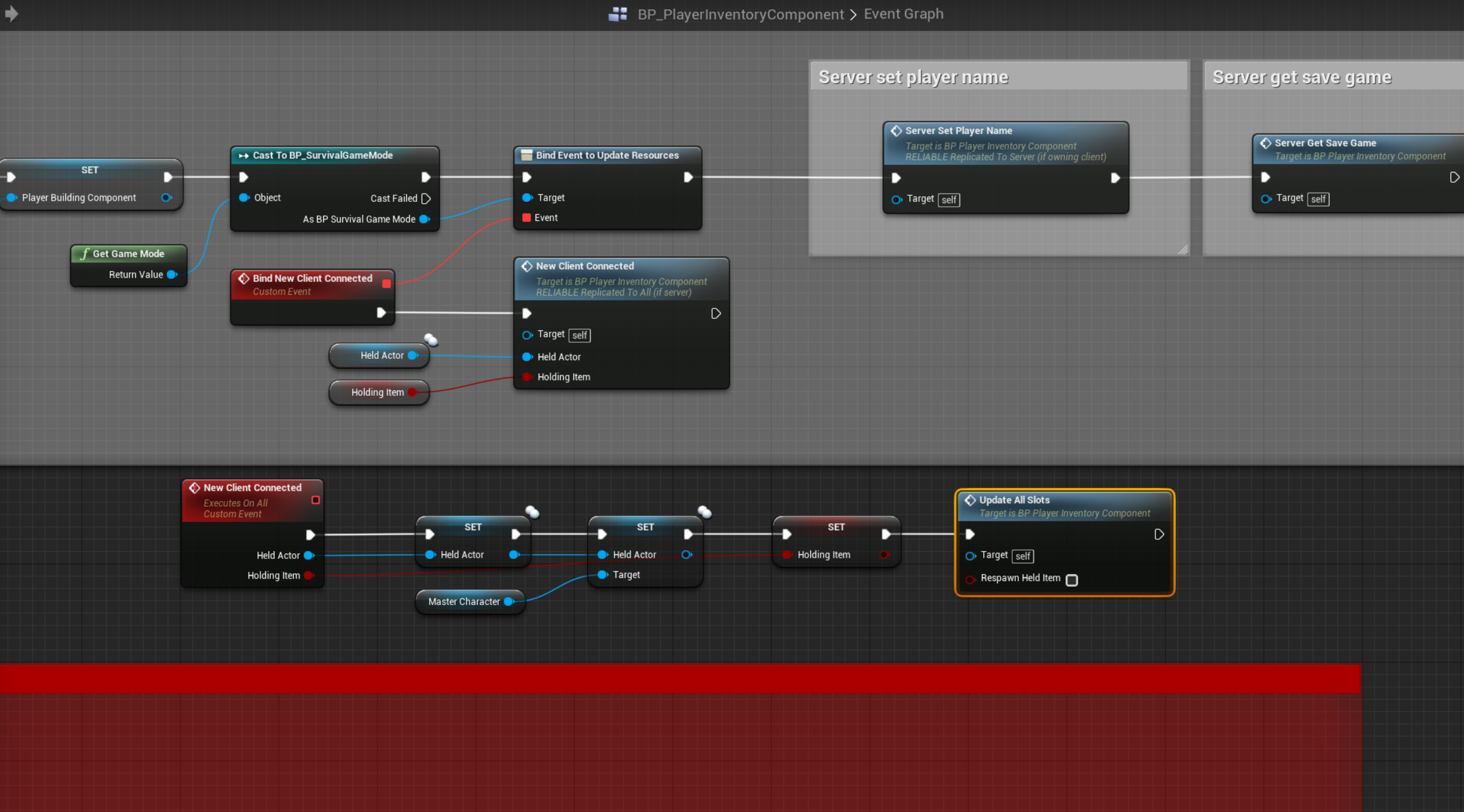
Task: Select the Server set player name comment title
Action: click(x=913, y=77)
